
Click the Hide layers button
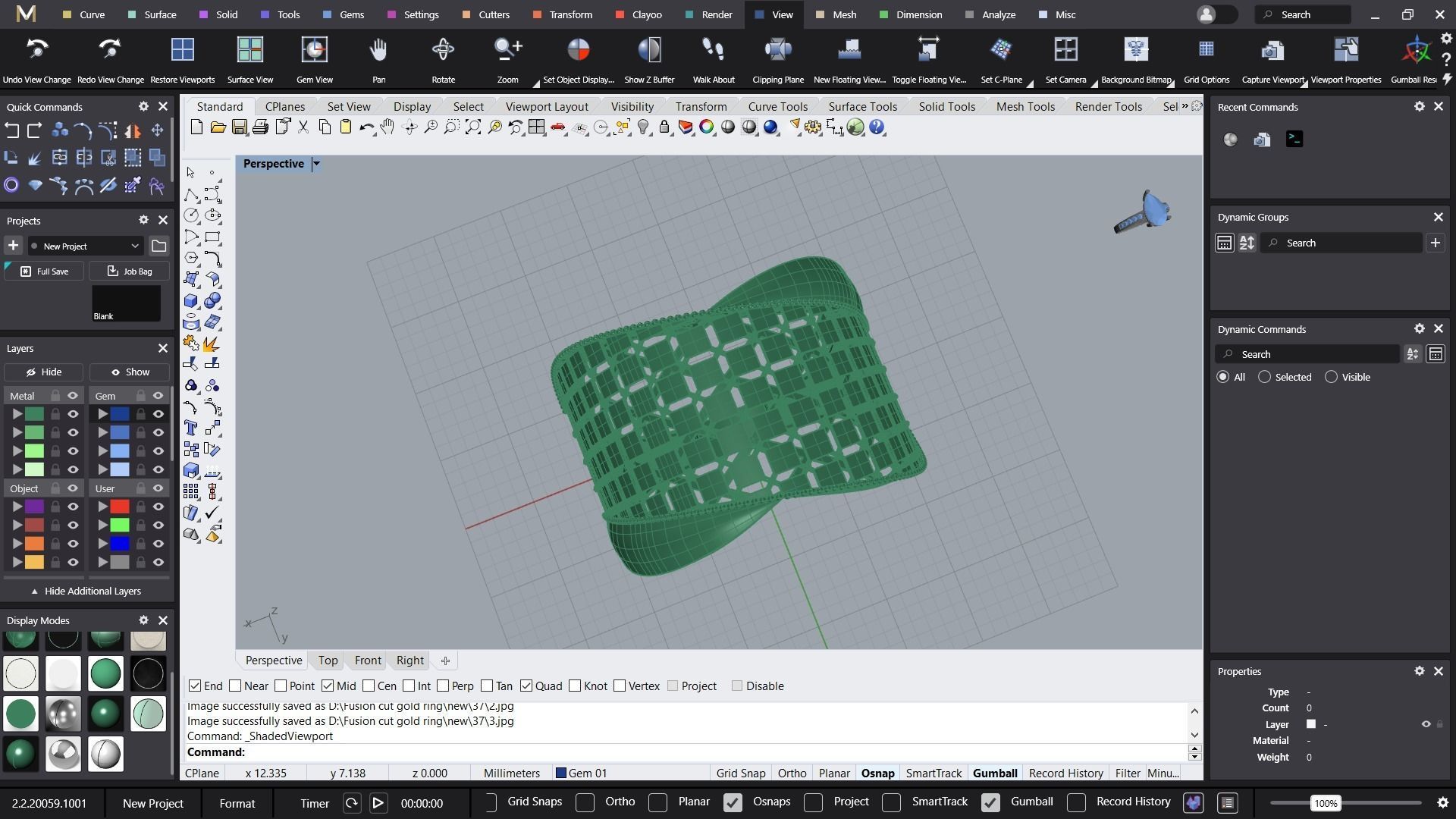[x=43, y=372]
